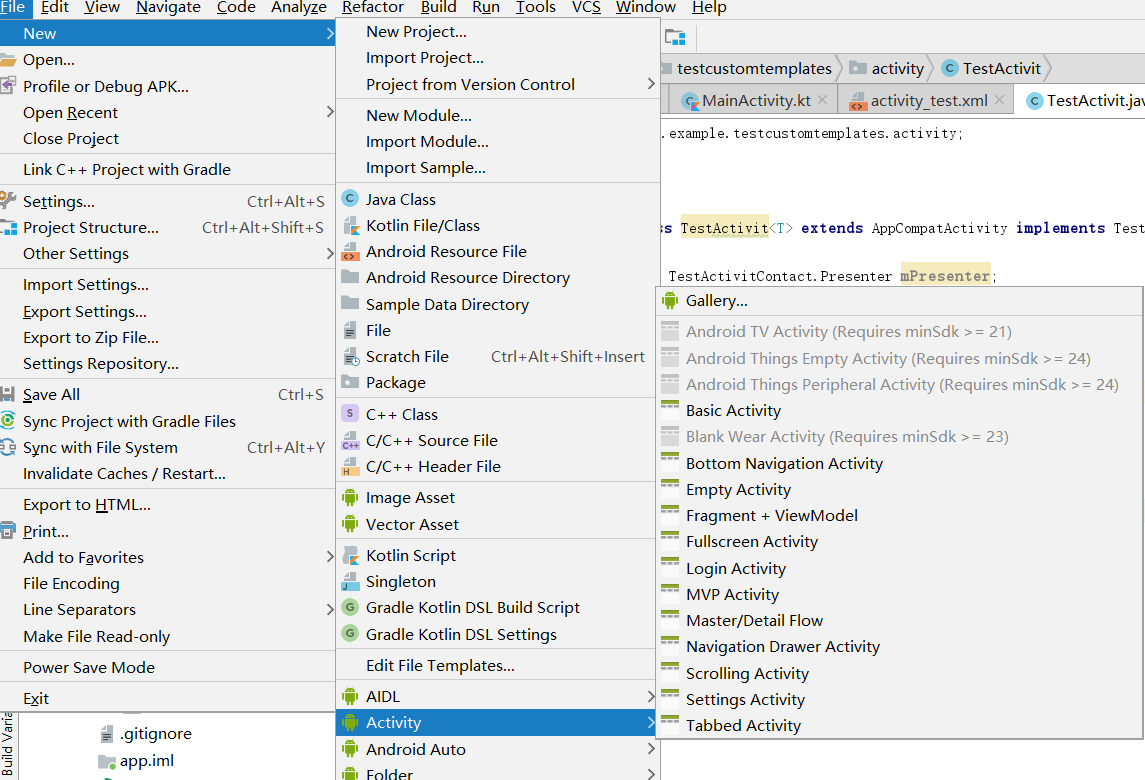The height and width of the screenshot is (780, 1145).
Task: Click the testcustomtemplates breadcrumb
Action: (x=754, y=69)
